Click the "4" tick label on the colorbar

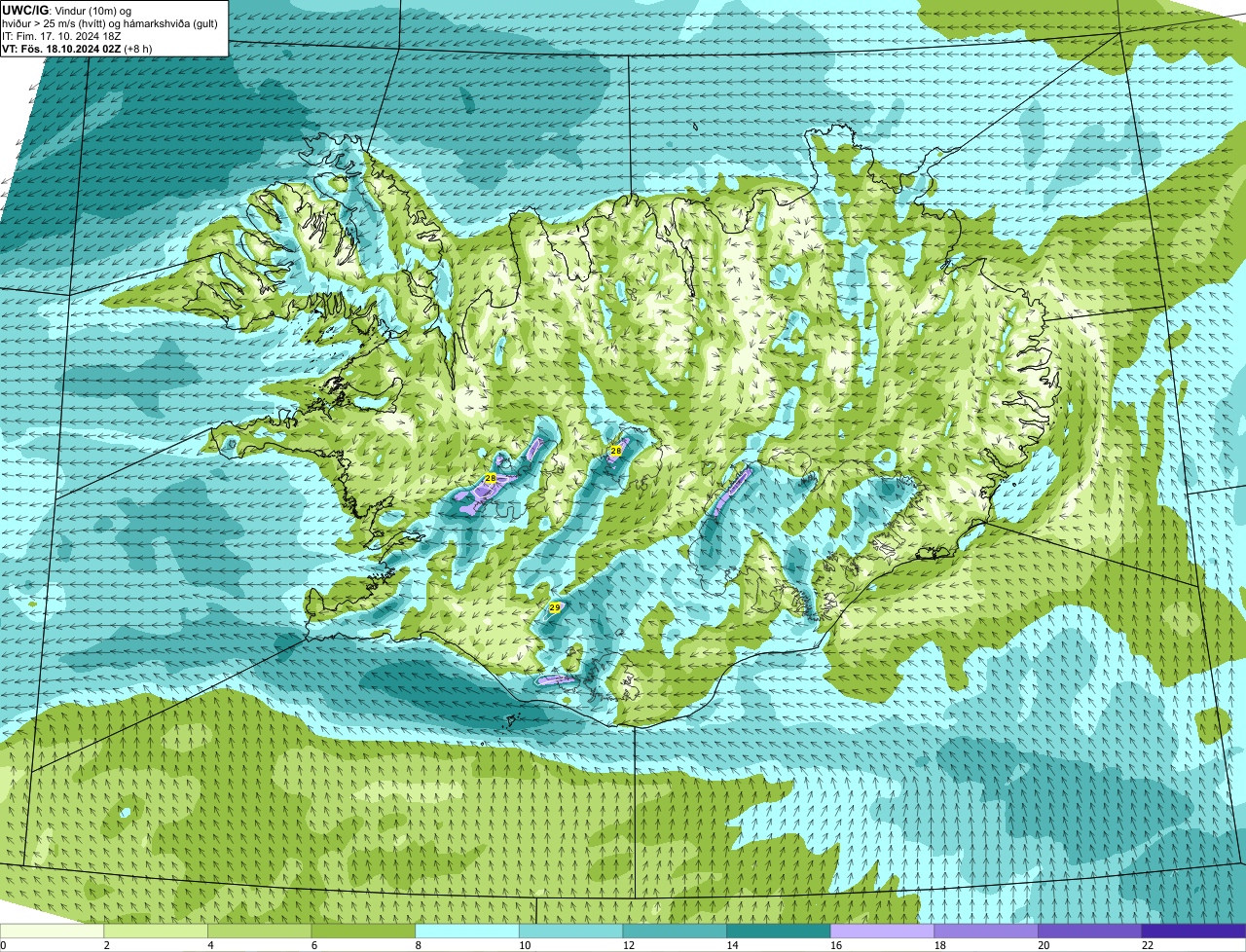(210, 945)
